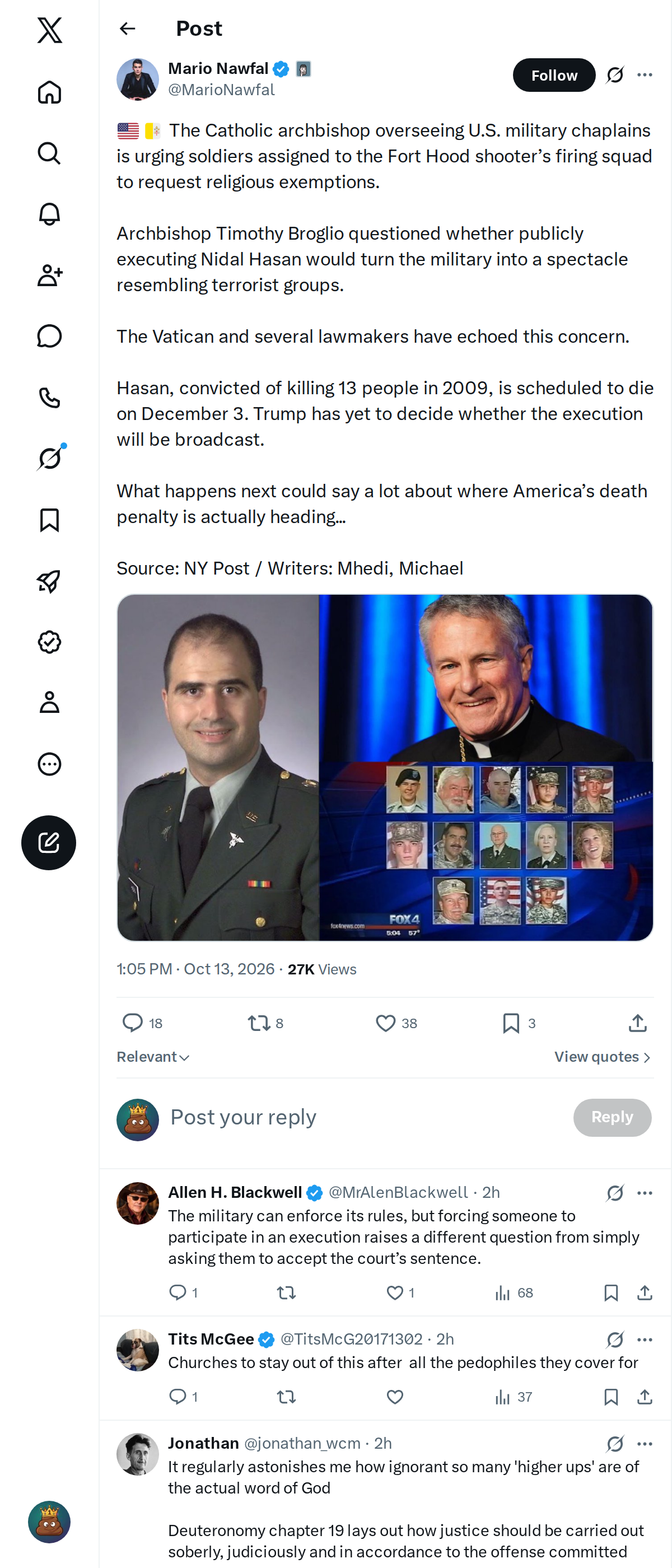The height and width of the screenshot is (1568, 672).
Task: Bookmark the main post with 3 bookmarks
Action: tap(519, 1023)
